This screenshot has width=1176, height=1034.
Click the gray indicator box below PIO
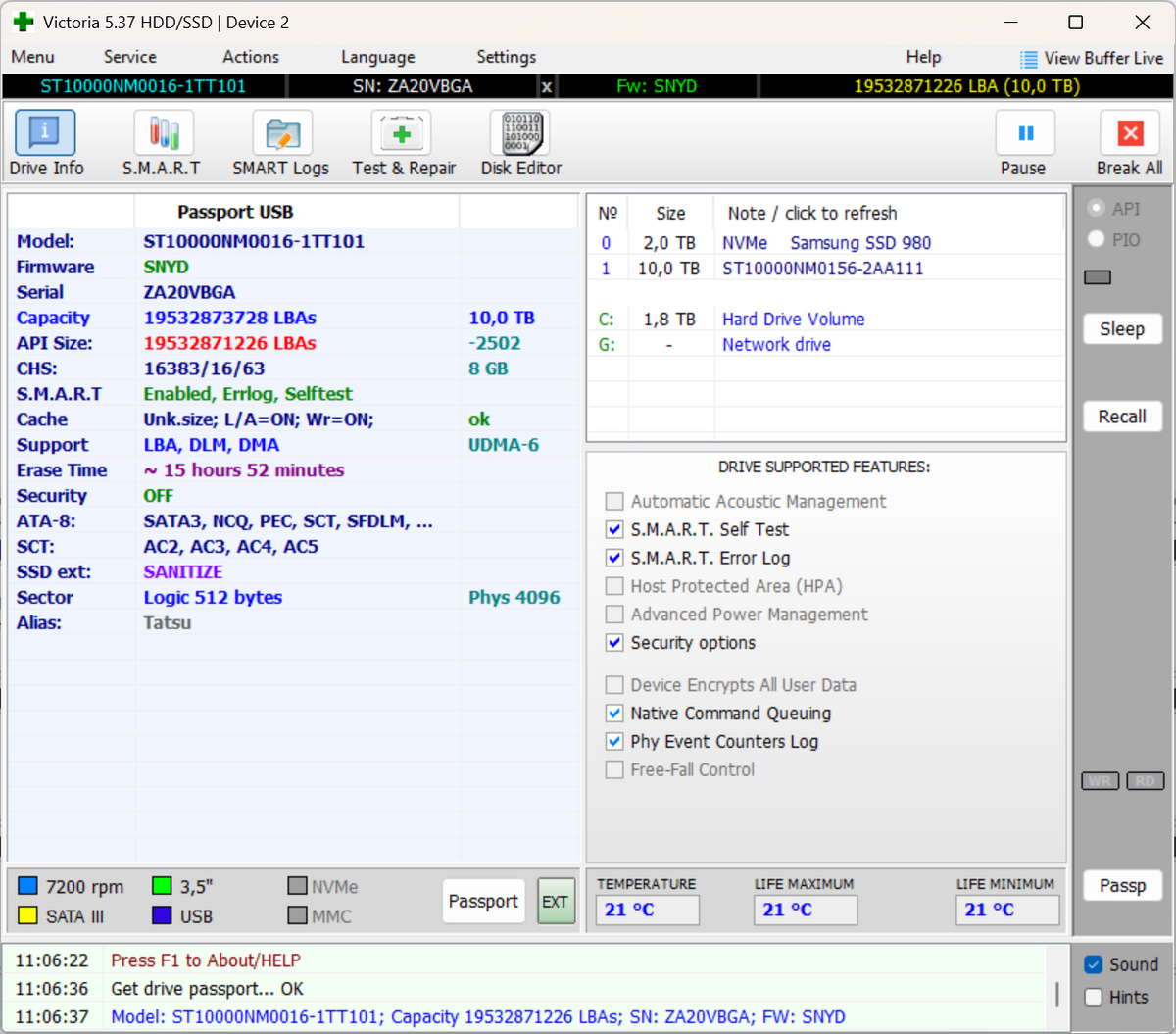click(1098, 277)
